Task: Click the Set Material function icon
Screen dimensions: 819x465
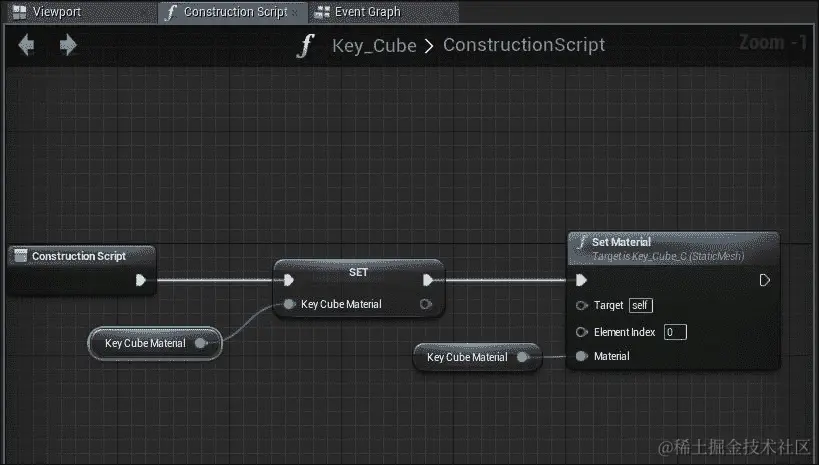Action: click(581, 243)
